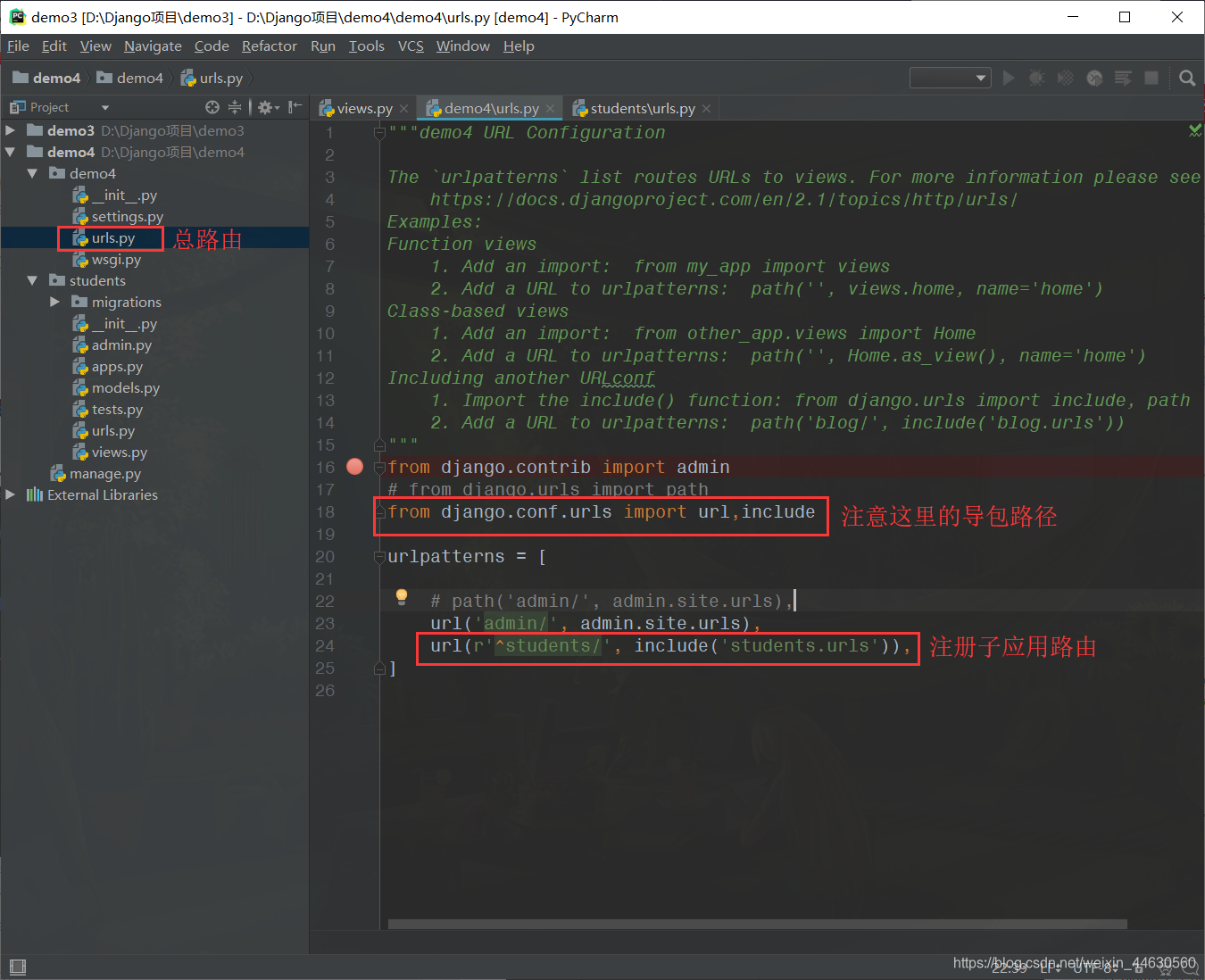The image size is (1205, 980).
Task: Open Search Everywhere magnifier icon
Action: click(1187, 78)
